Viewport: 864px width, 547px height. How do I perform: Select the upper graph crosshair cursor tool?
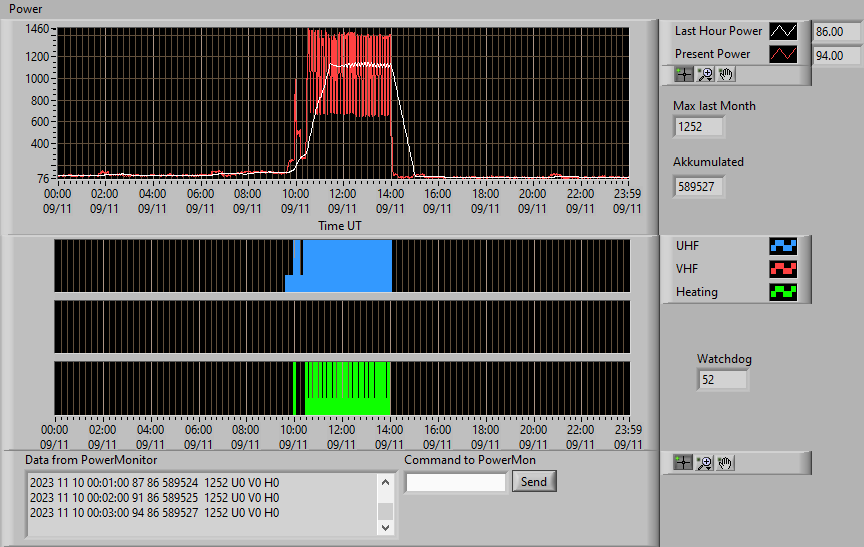[684, 74]
